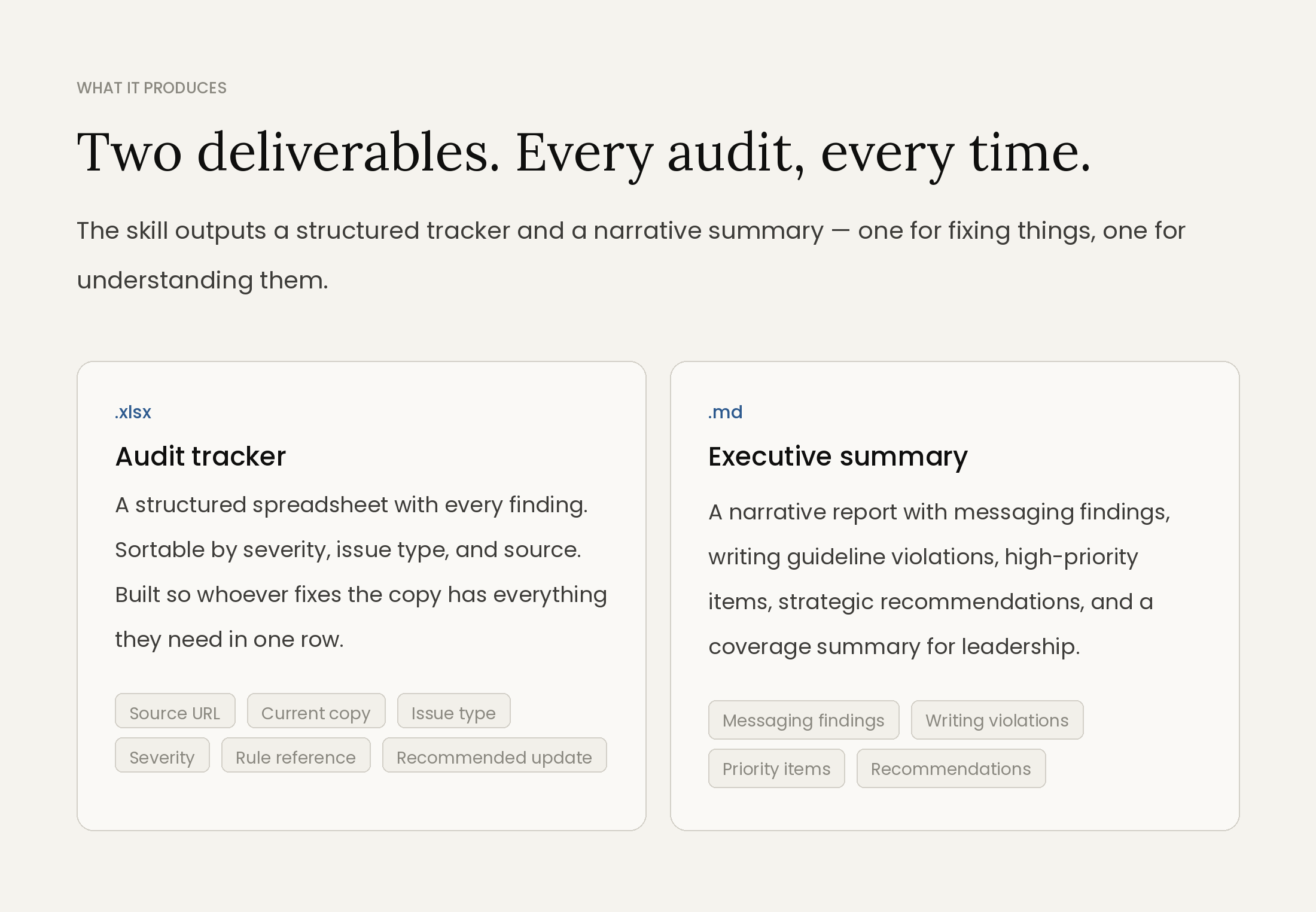Select the Recommended update tag
1316x912 pixels.
click(x=494, y=756)
